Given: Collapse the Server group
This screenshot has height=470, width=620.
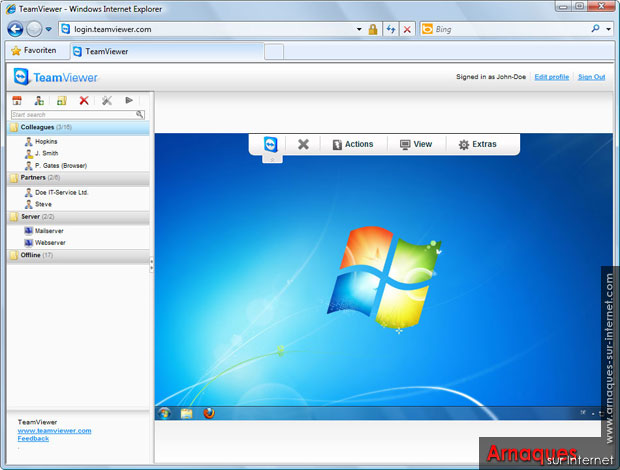Looking at the screenshot, I should coord(78,217).
